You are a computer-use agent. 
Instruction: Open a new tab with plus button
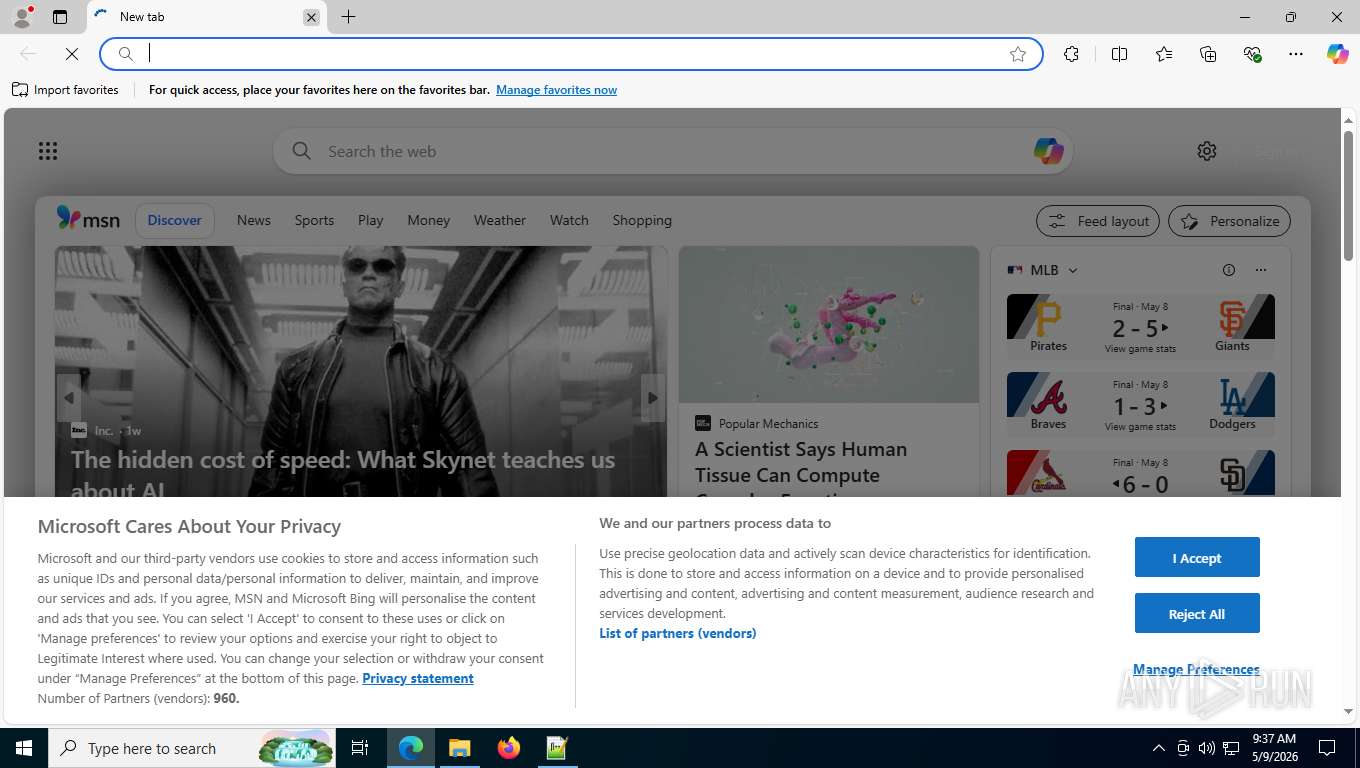tap(348, 17)
